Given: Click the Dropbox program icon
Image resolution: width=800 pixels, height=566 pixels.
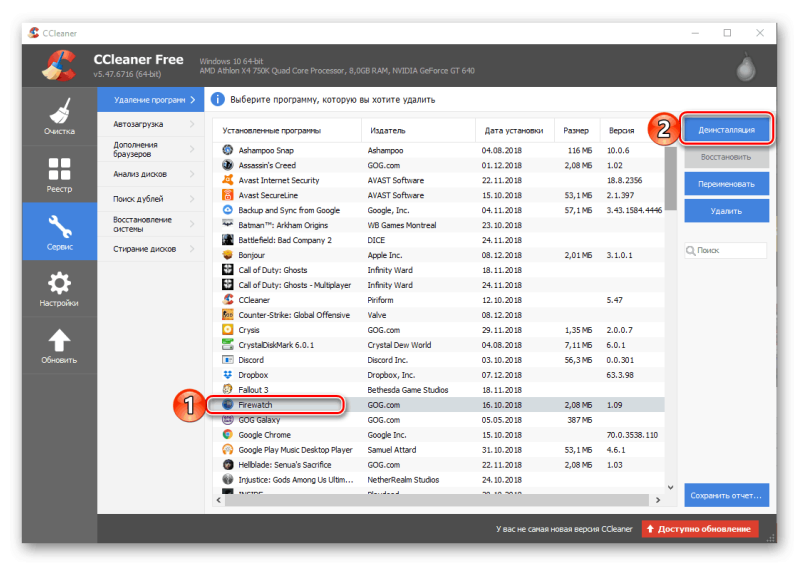Looking at the screenshot, I should (x=228, y=375).
